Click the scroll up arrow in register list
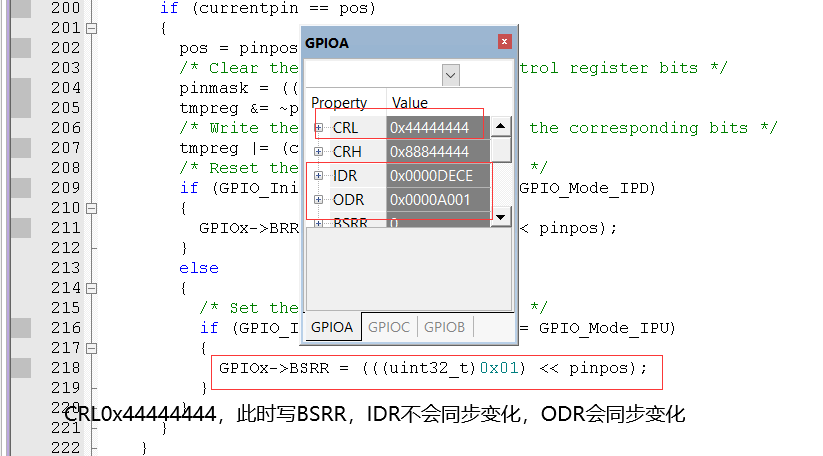This screenshot has height=456, width=823. (x=500, y=126)
